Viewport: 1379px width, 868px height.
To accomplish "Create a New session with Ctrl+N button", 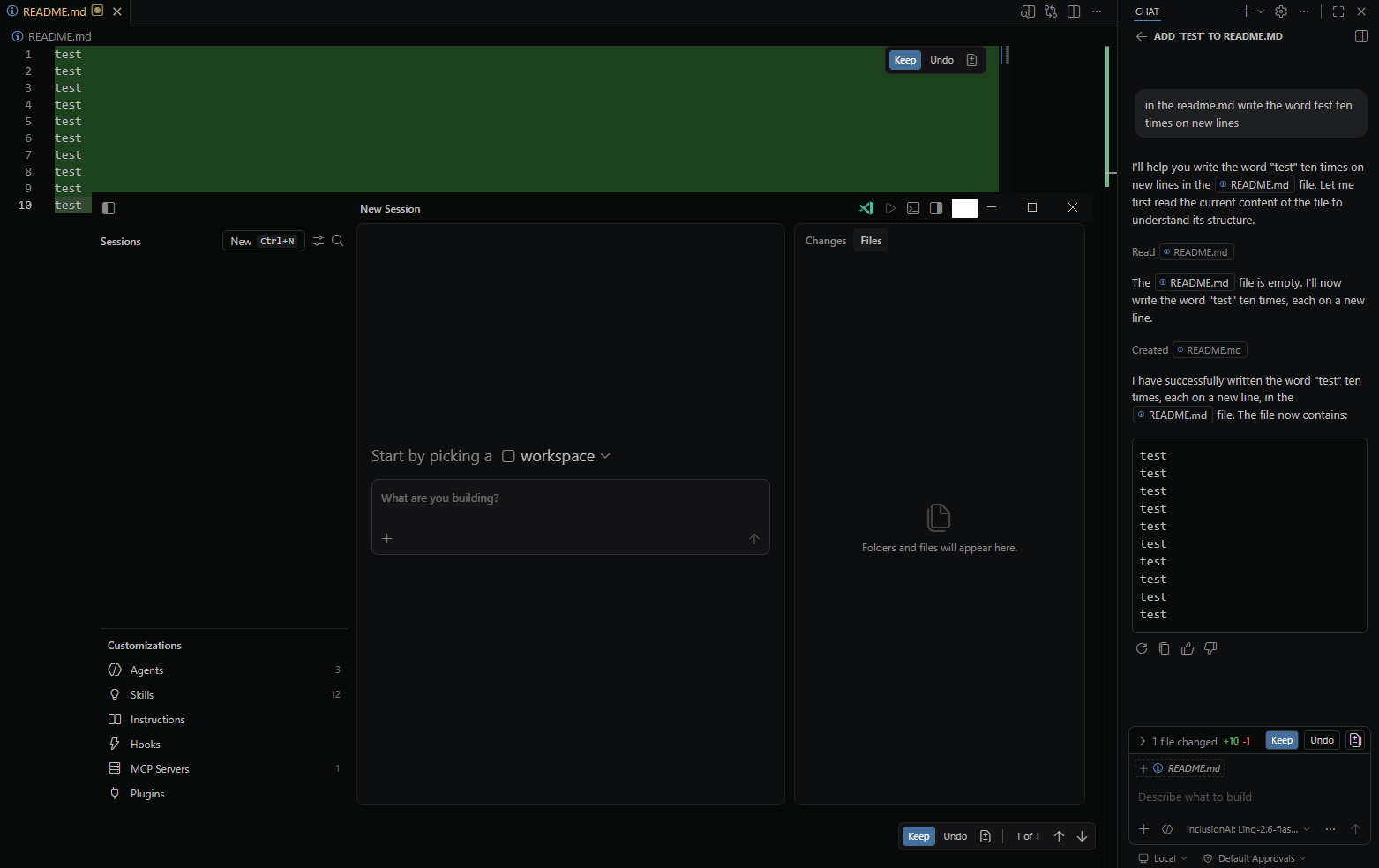I will (263, 241).
